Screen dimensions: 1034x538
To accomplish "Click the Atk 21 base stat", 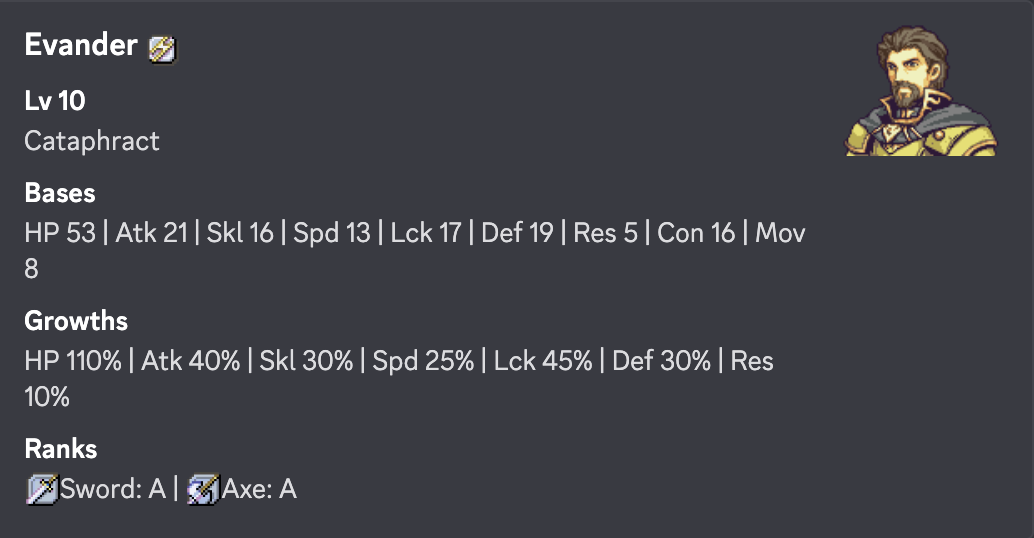I will 152,233.
